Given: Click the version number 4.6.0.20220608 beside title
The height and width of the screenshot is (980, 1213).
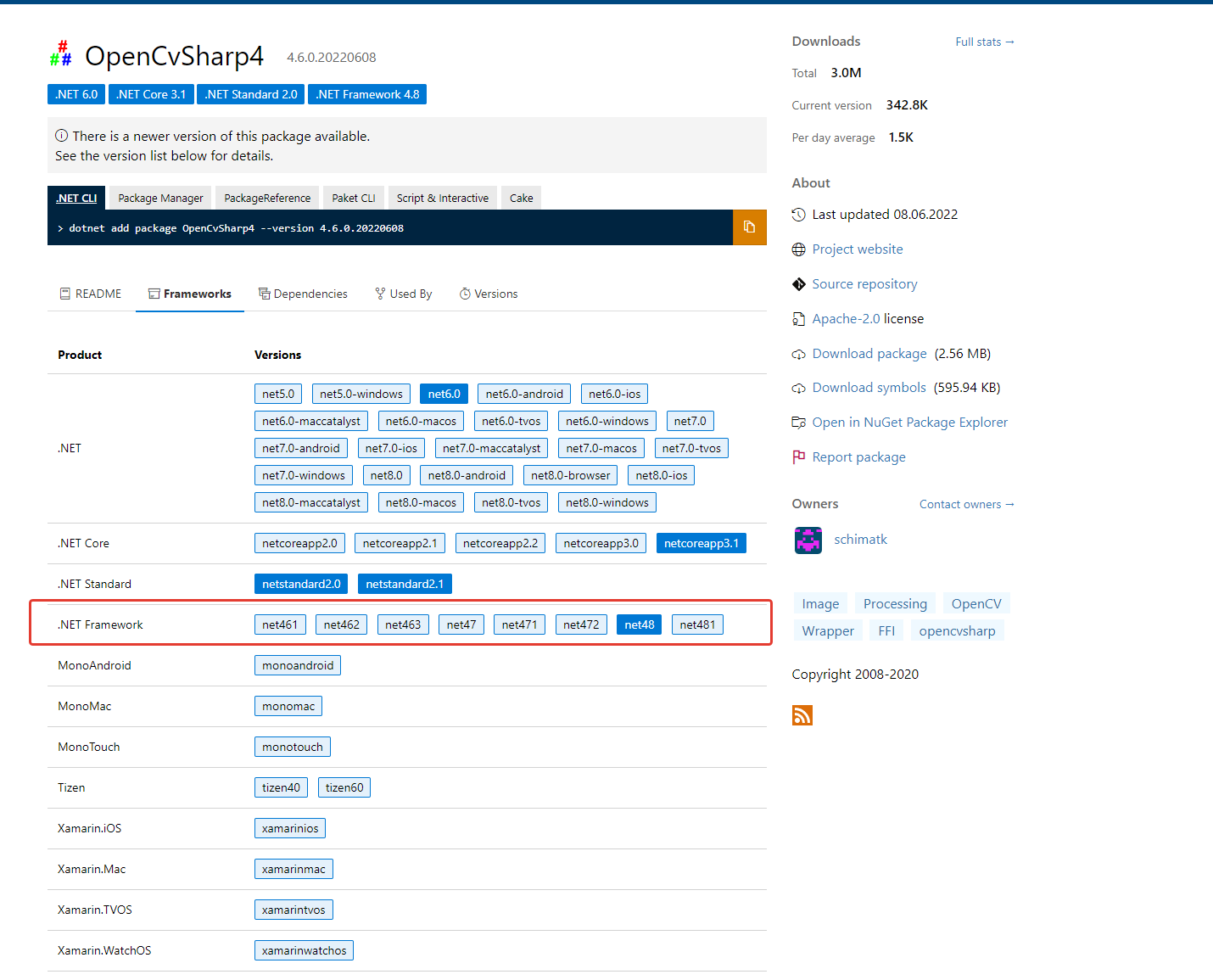Looking at the screenshot, I should [x=332, y=58].
